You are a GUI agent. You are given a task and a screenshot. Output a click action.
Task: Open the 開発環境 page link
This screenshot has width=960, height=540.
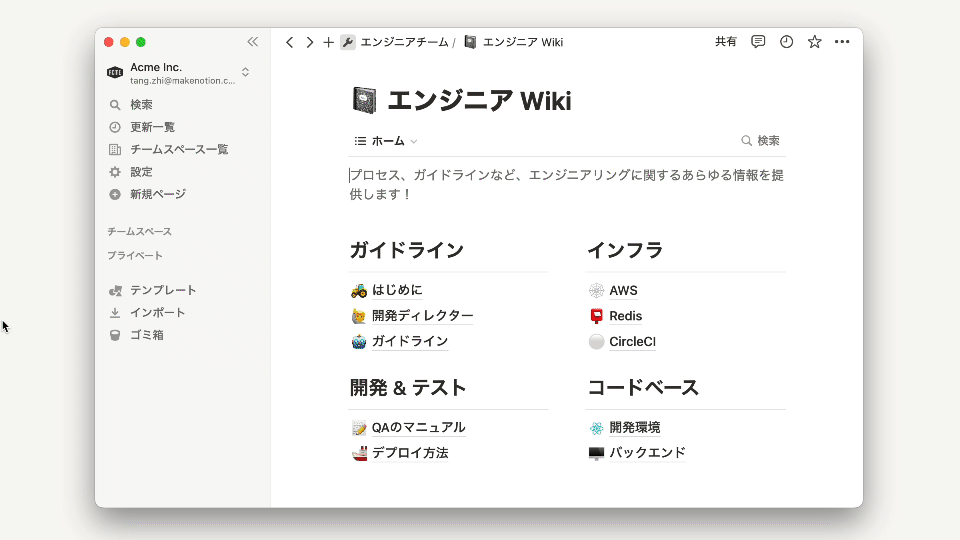[x=635, y=427]
